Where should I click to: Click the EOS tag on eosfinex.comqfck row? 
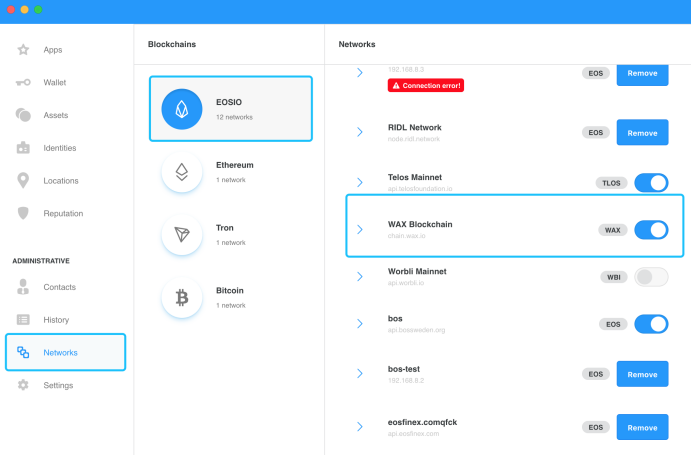(x=595, y=427)
